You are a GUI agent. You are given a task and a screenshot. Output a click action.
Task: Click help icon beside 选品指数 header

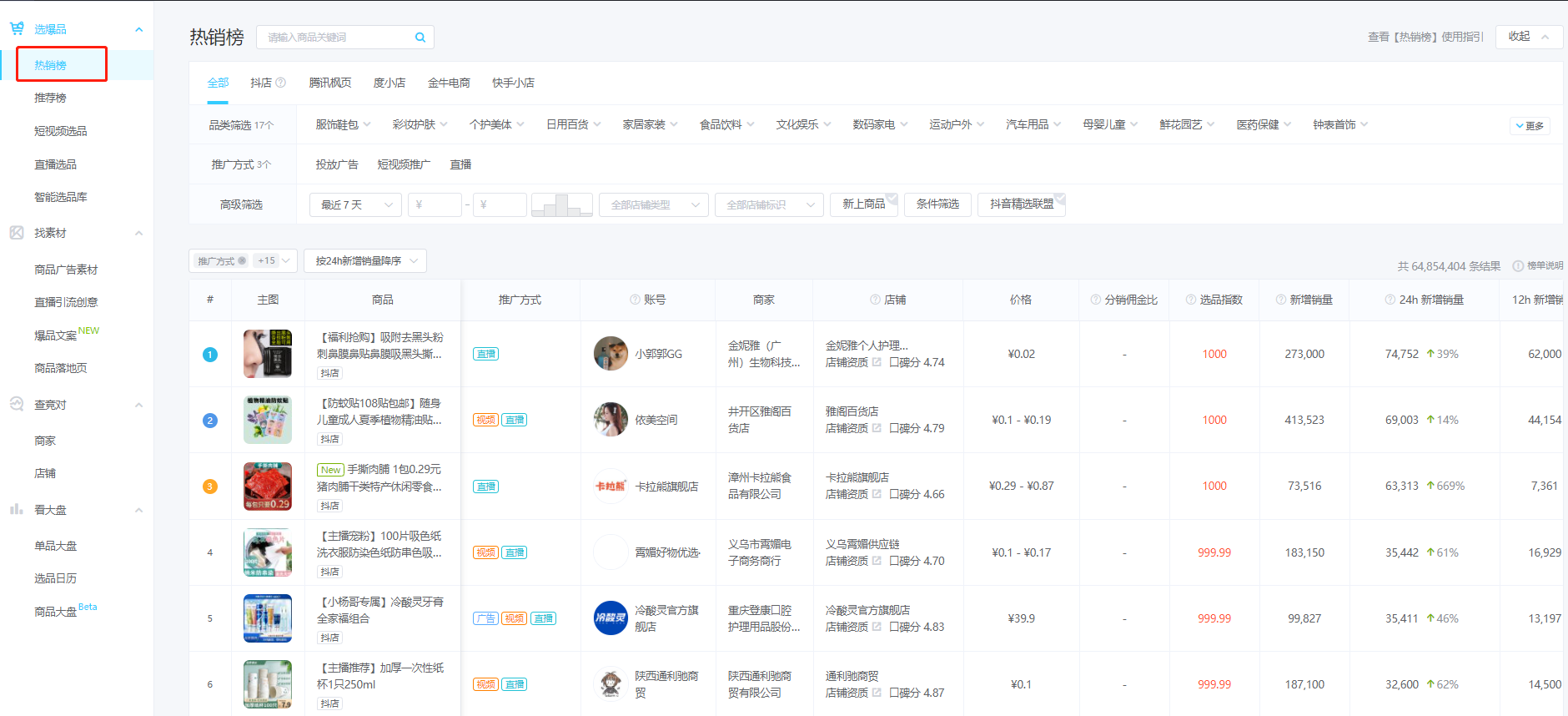click(x=1191, y=300)
